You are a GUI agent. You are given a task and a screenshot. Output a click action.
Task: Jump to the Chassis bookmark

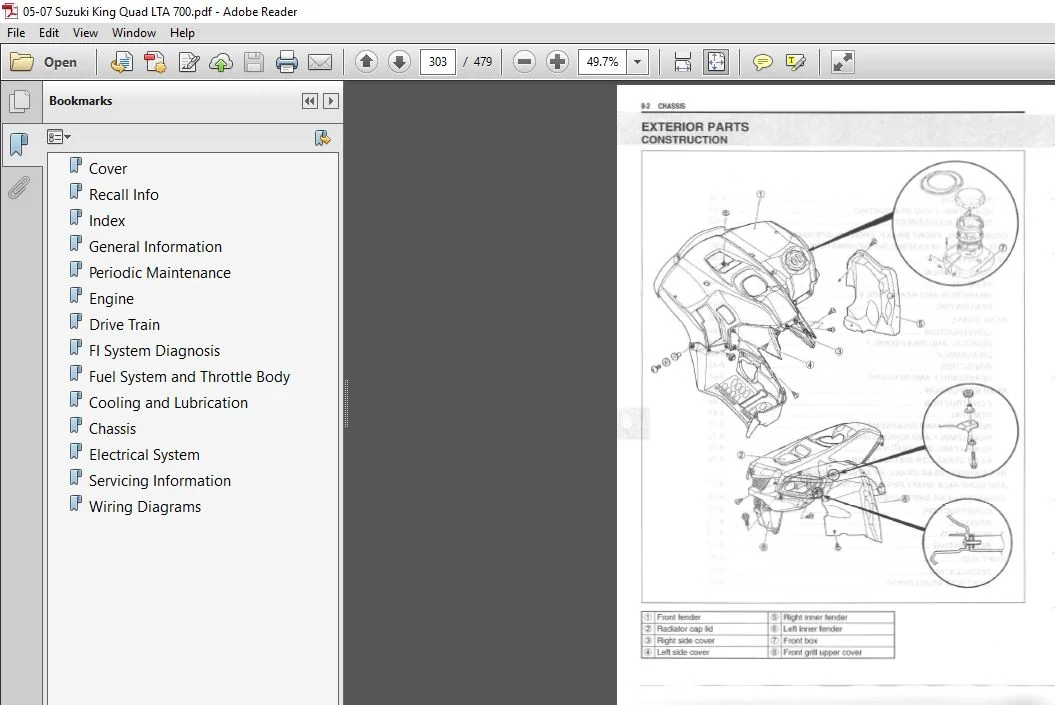(112, 429)
